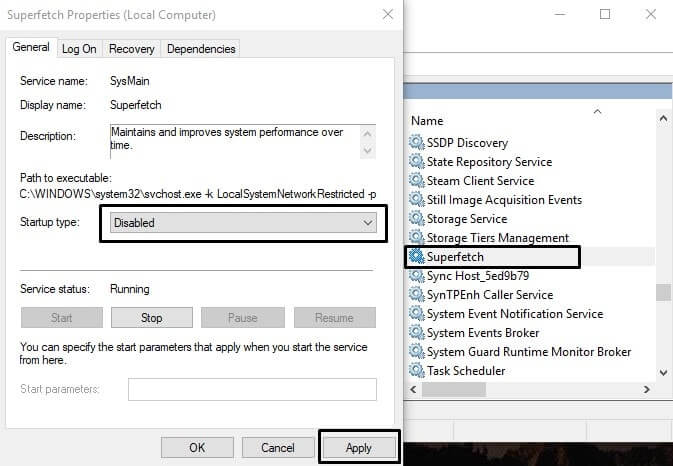Switch to the Log On tab
This screenshot has width=673, height=466.
79,49
